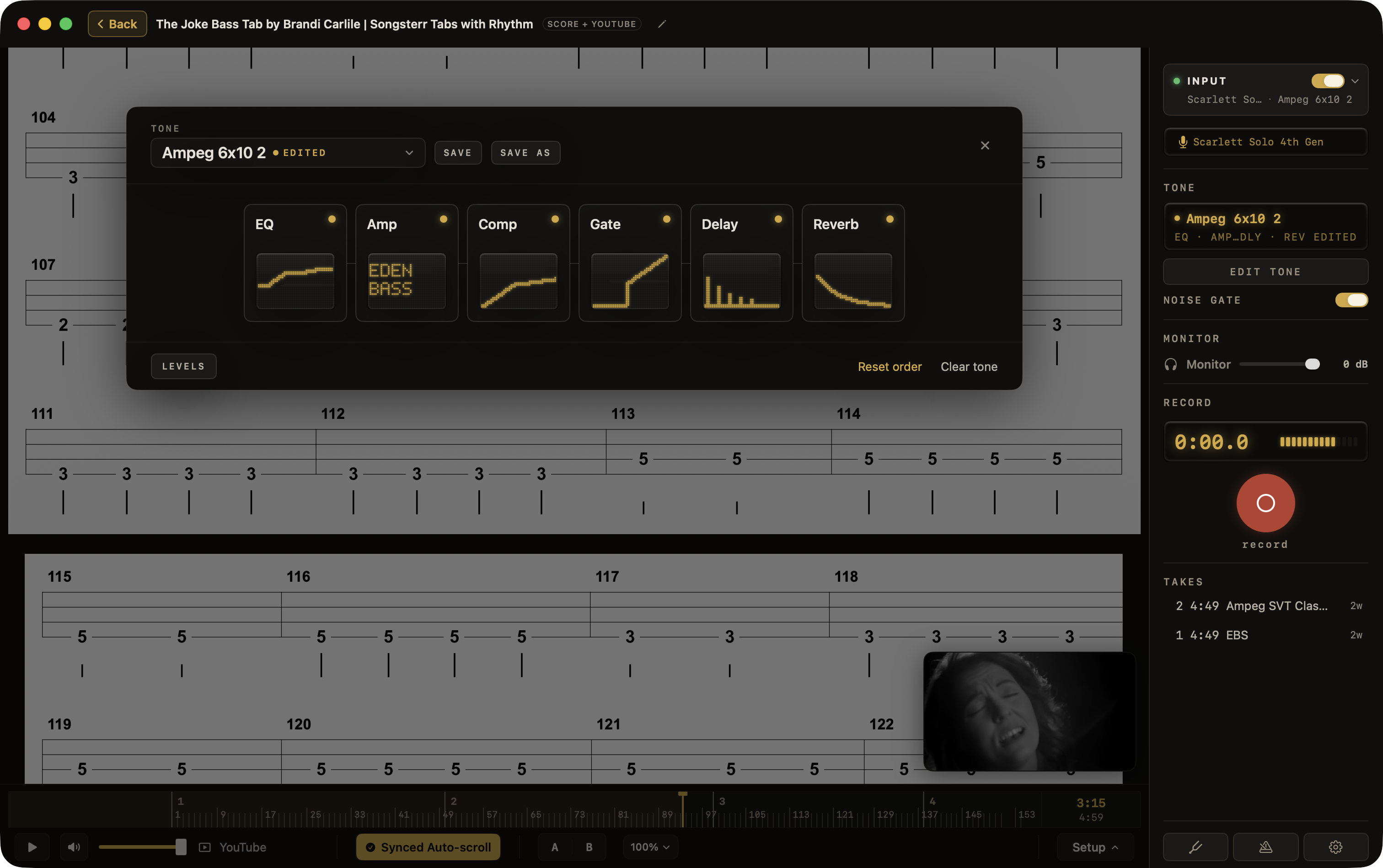Open settings with the gear icon
This screenshot has height=868, width=1383.
[1335, 847]
